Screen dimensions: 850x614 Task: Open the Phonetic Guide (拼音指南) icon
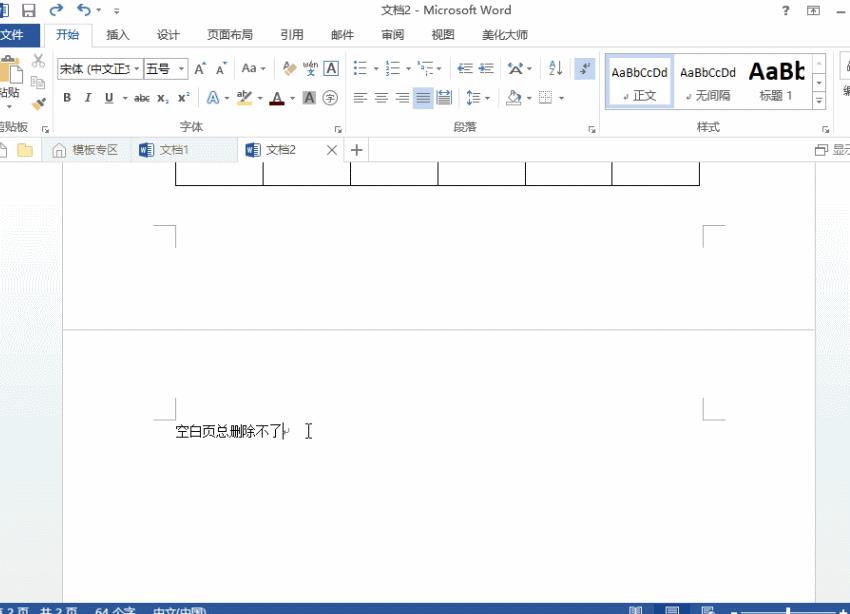tap(311, 70)
